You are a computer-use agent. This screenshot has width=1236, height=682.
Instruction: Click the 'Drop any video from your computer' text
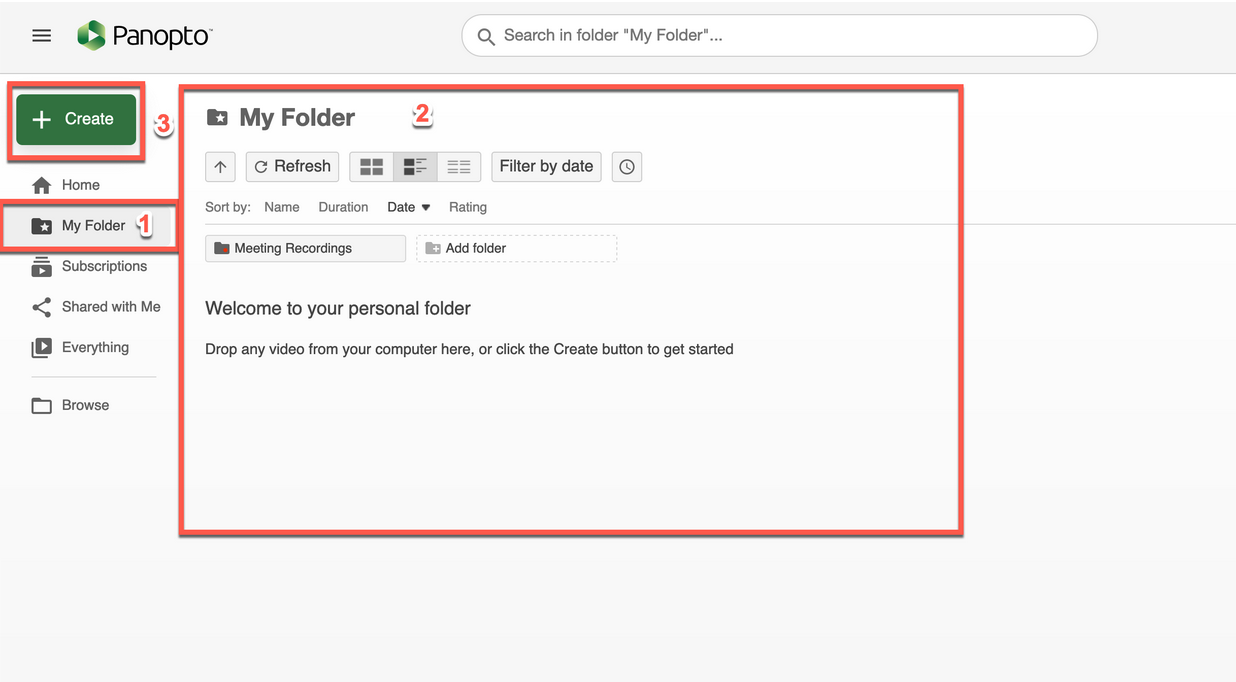[x=470, y=349]
